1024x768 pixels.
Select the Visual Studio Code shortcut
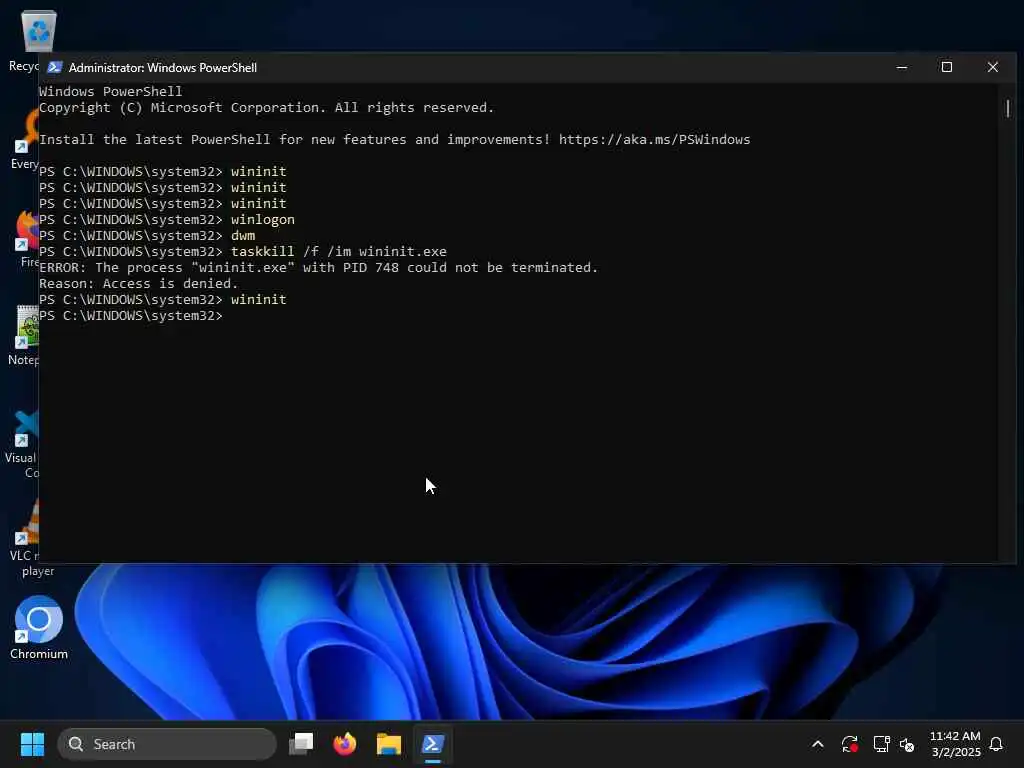(x=22, y=444)
